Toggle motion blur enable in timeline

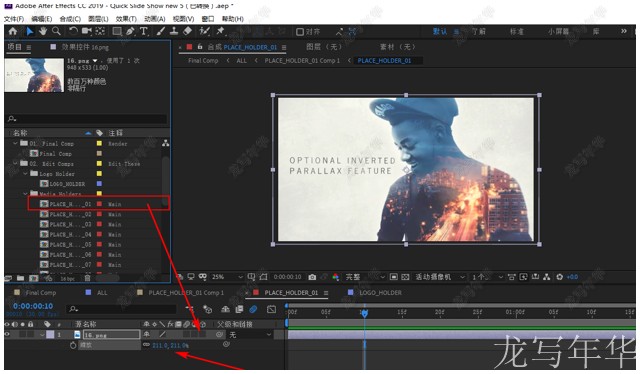[x=253, y=309]
